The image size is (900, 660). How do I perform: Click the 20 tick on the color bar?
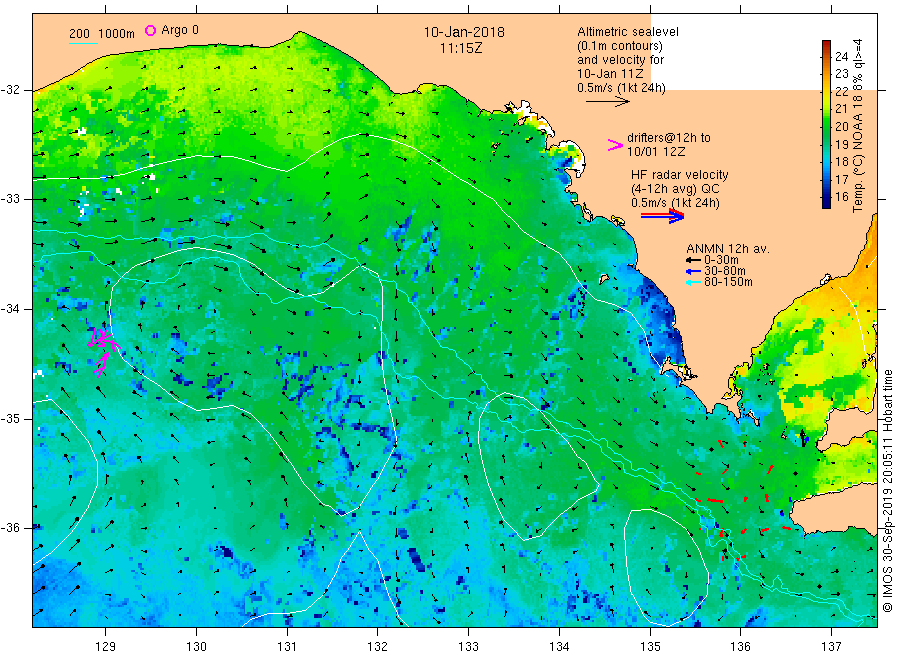coord(841,126)
